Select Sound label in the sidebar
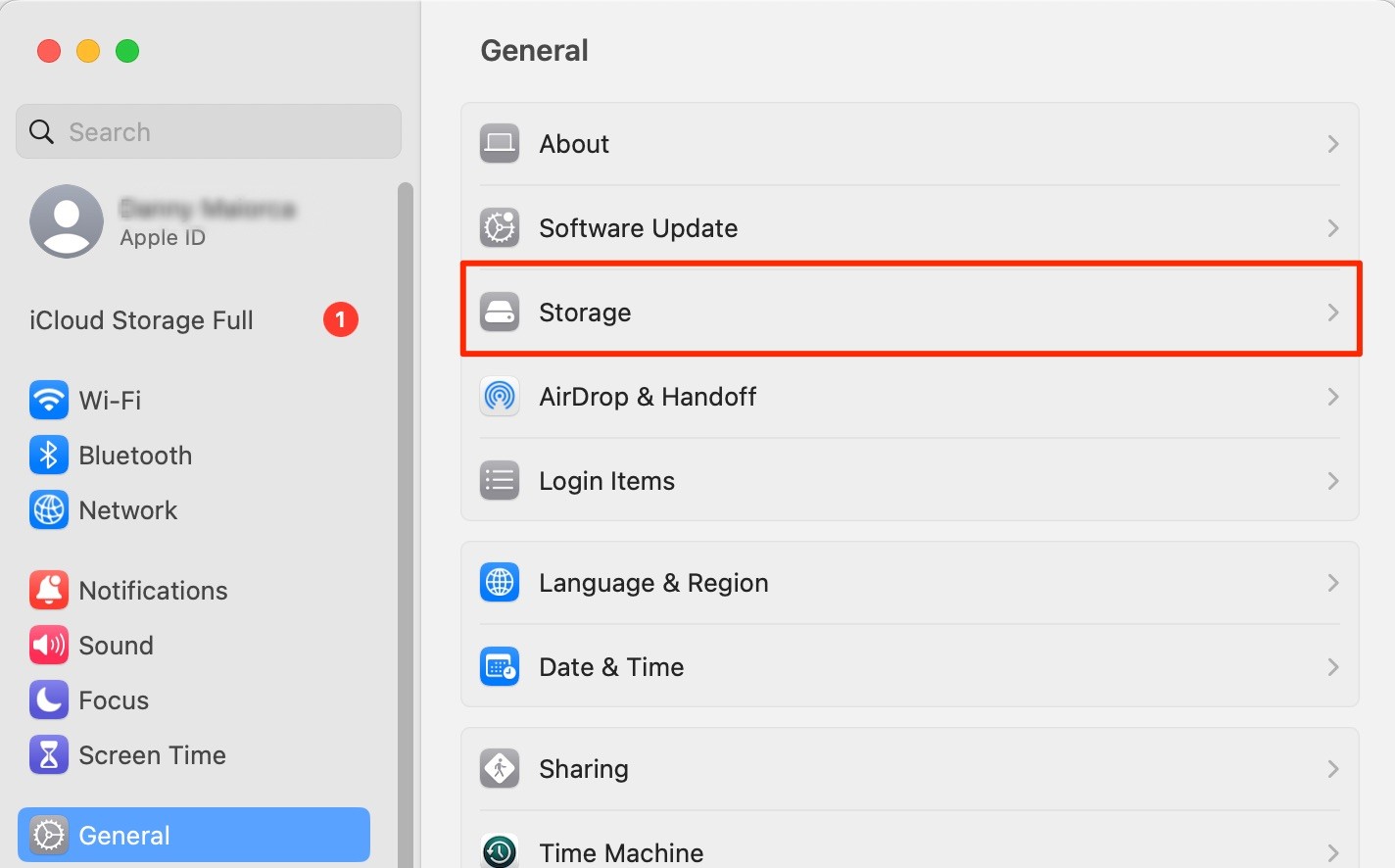The height and width of the screenshot is (868, 1395). pos(116,645)
